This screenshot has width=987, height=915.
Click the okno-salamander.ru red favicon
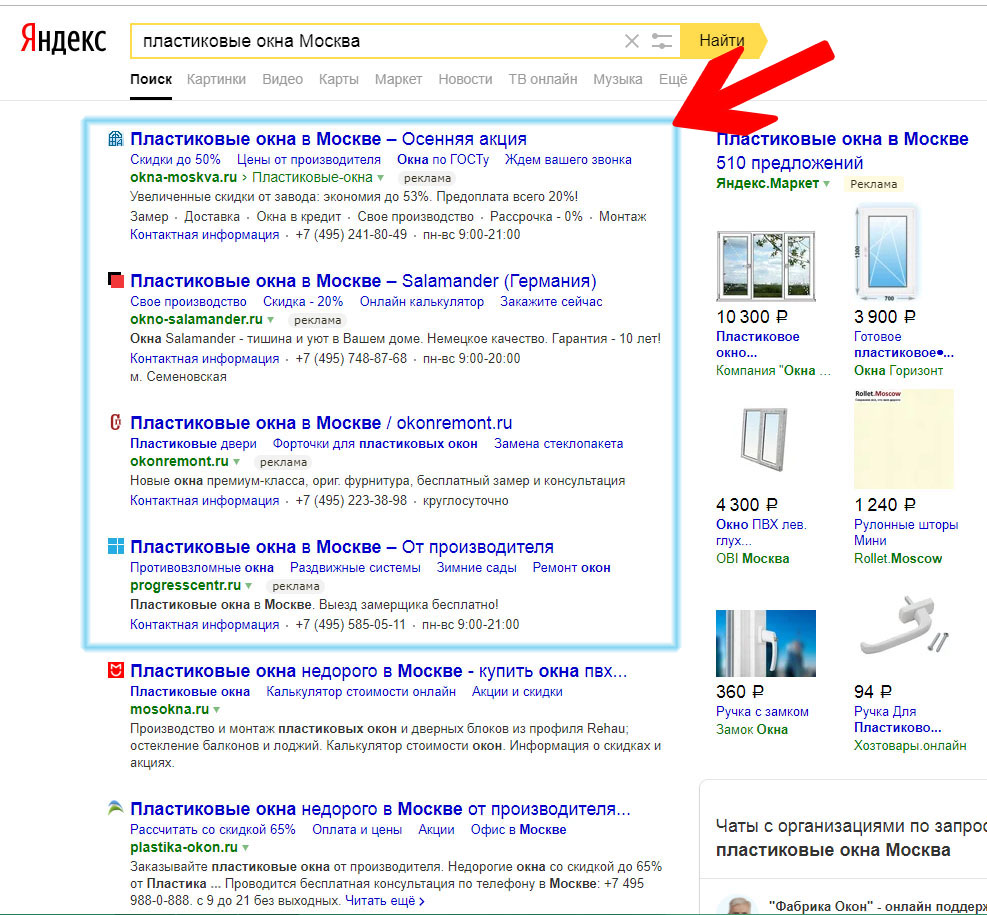click(115, 280)
